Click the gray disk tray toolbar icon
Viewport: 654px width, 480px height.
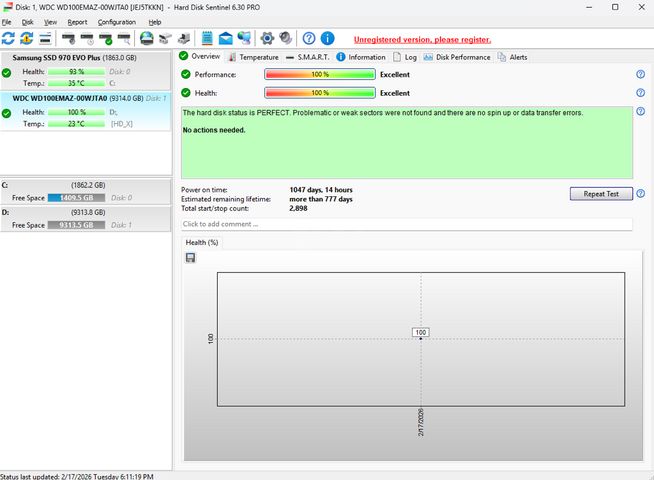tap(165, 39)
